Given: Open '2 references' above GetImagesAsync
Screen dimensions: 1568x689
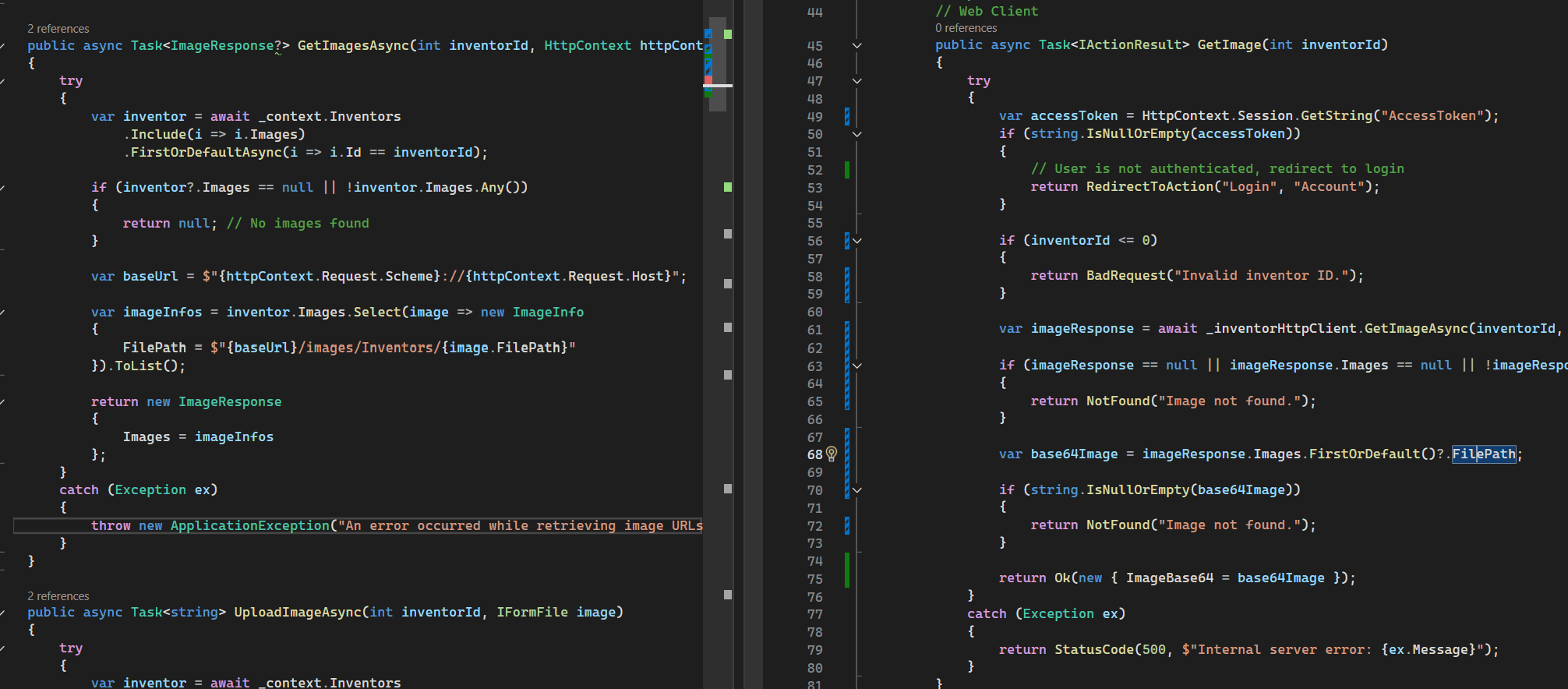Looking at the screenshot, I should click(x=58, y=29).
